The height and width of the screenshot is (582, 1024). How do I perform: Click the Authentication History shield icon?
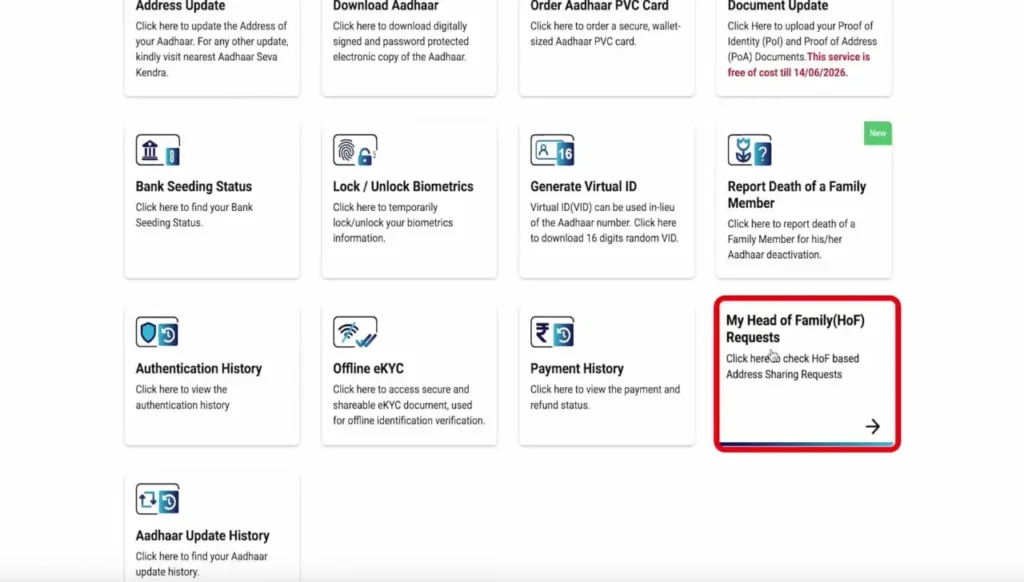pos(157,332)
